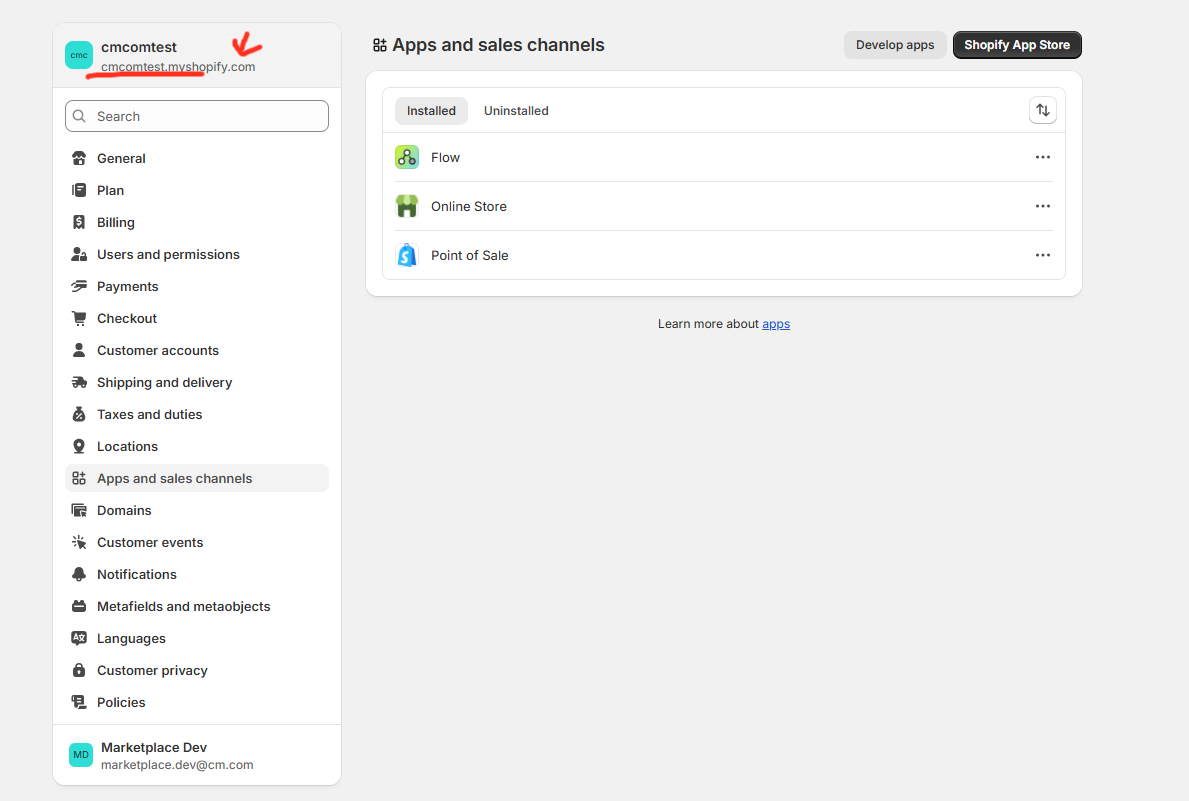This screenshot has height=801, width=1189.
Task: Select the Installed tab
Action: point(431,111)
